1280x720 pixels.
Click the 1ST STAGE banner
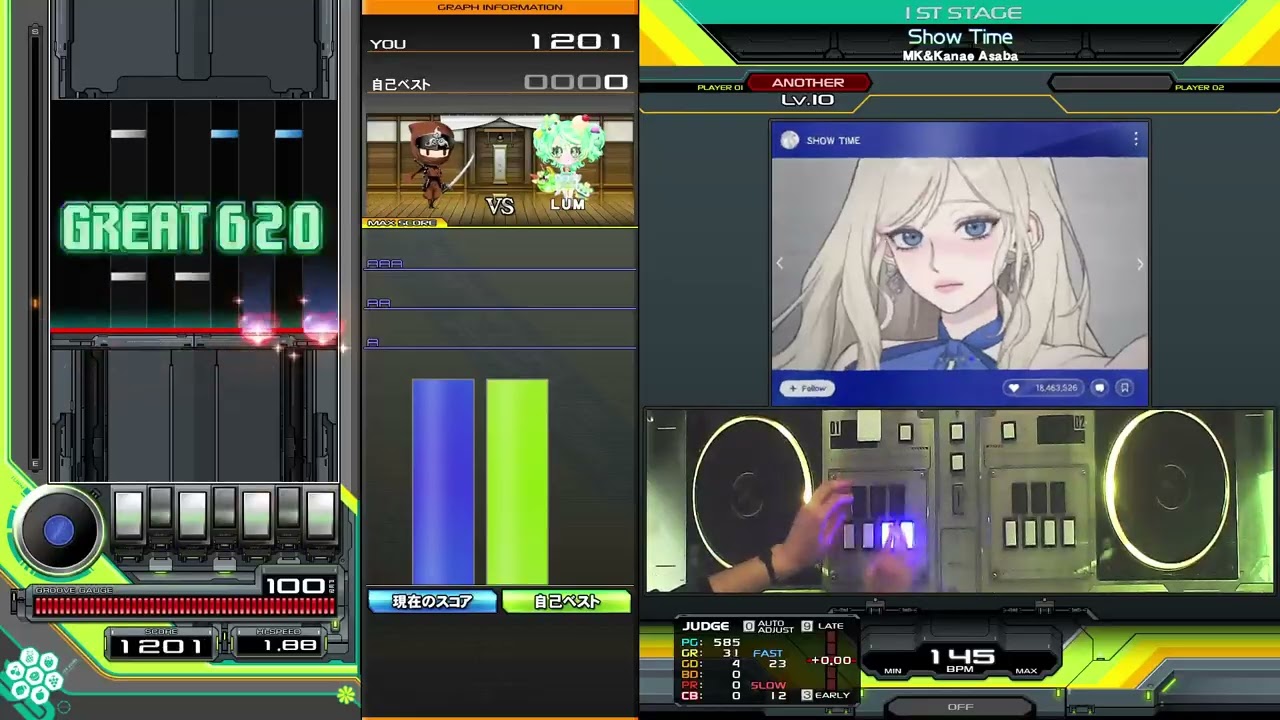point(962,13)
